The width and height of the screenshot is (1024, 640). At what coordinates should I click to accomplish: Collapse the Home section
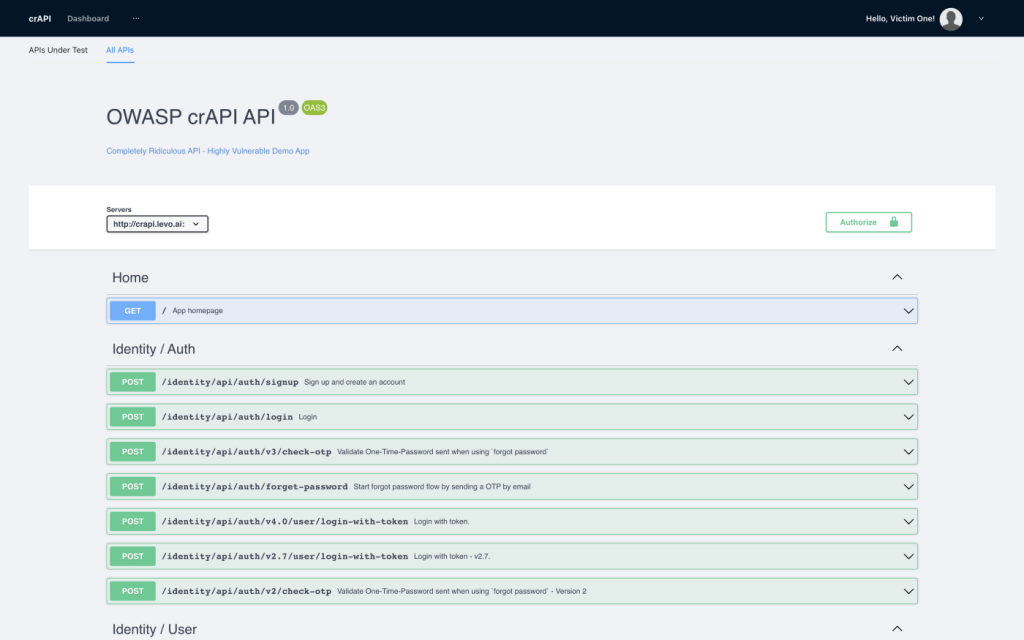(897, 278)
